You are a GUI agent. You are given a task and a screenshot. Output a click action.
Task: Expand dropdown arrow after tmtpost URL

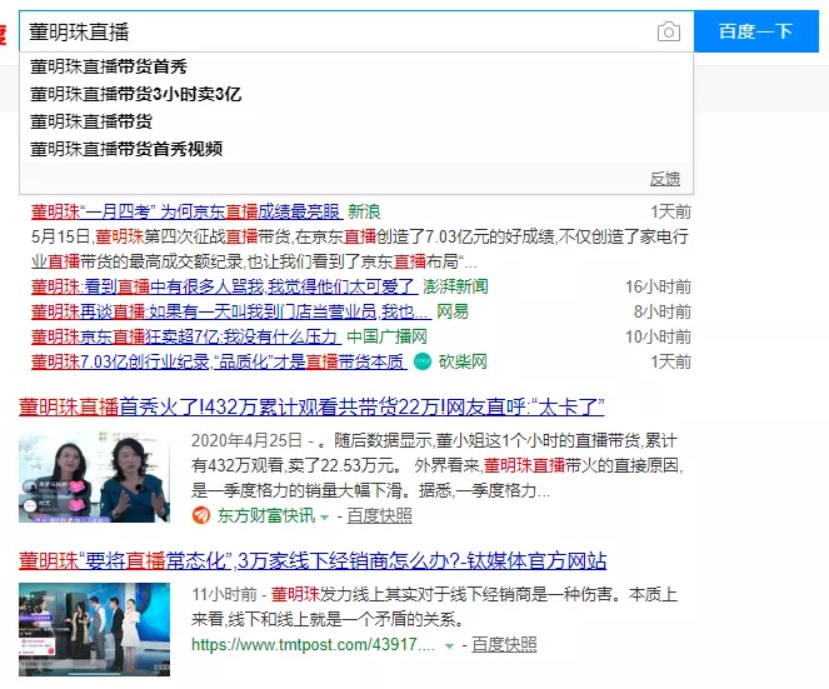[449, 646]
